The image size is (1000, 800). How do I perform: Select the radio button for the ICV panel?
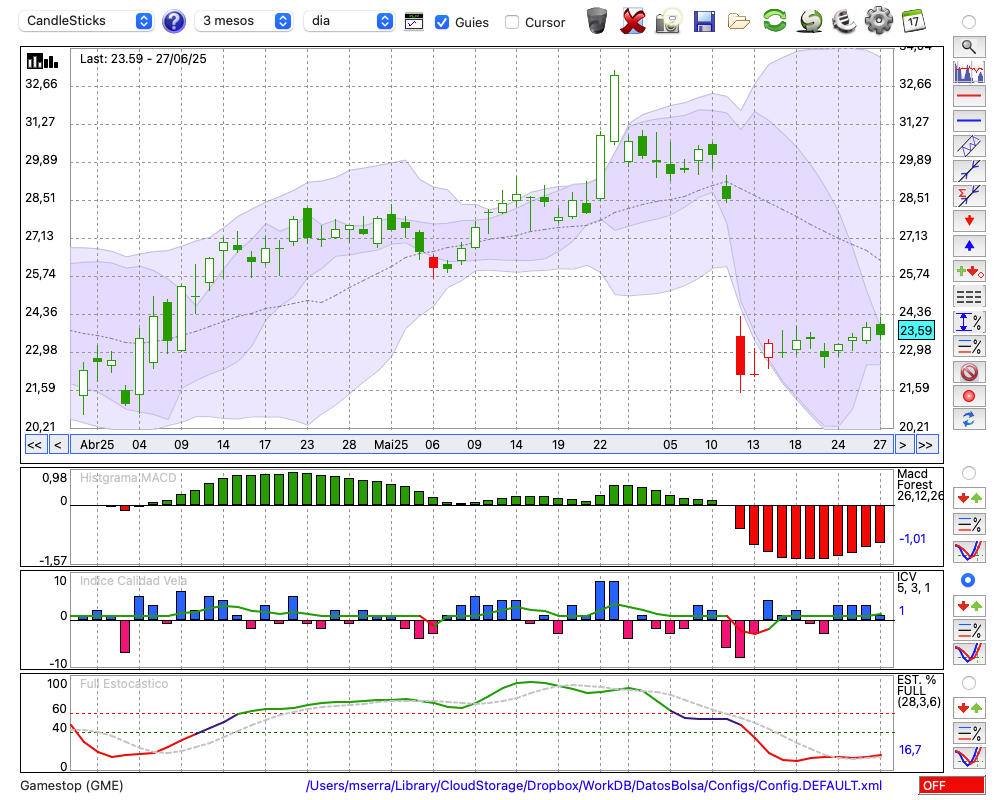click(968, 580)
